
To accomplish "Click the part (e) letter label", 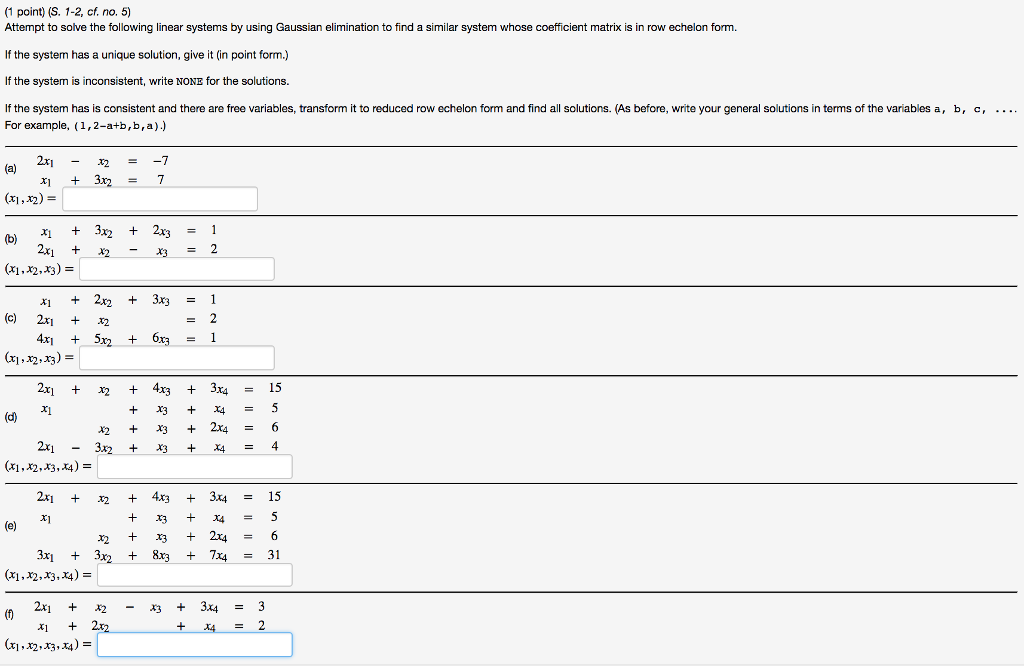I will [10, 525].
